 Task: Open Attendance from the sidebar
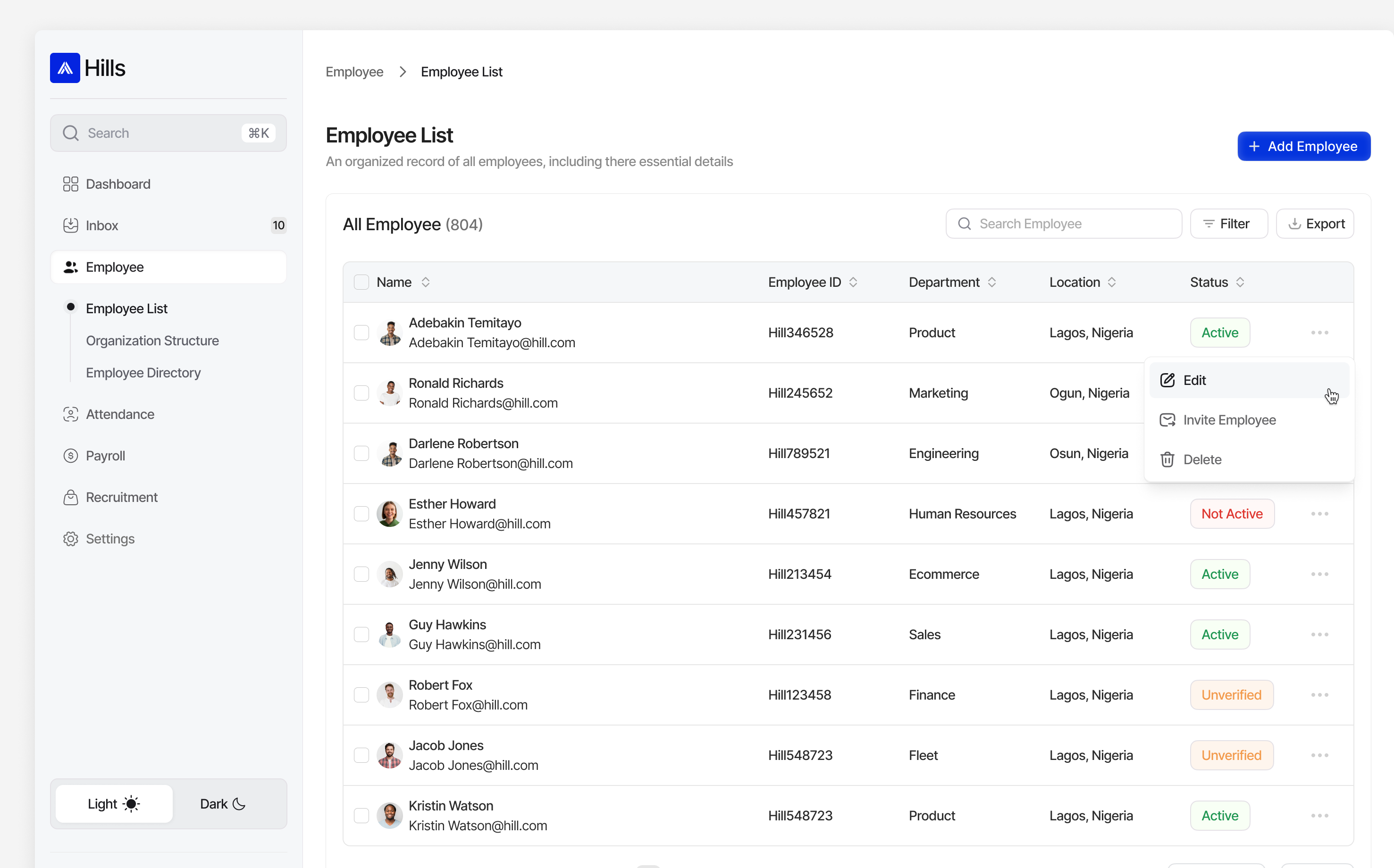[120, 414]
